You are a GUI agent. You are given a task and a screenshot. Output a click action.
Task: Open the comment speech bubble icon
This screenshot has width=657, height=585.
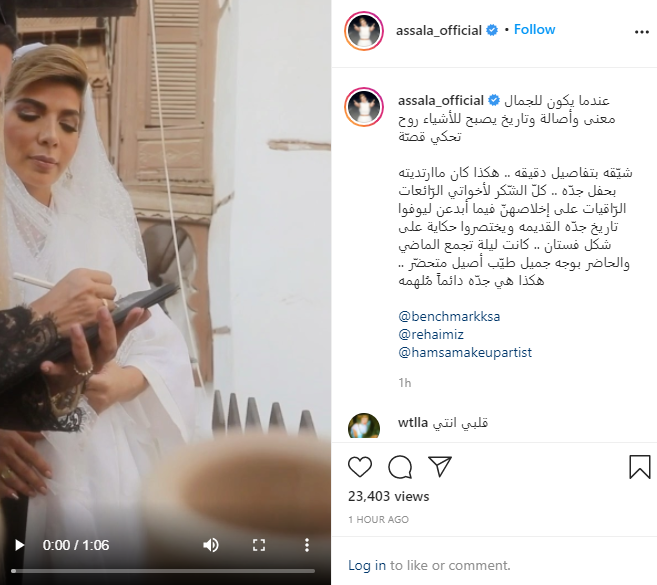(400, 467)
